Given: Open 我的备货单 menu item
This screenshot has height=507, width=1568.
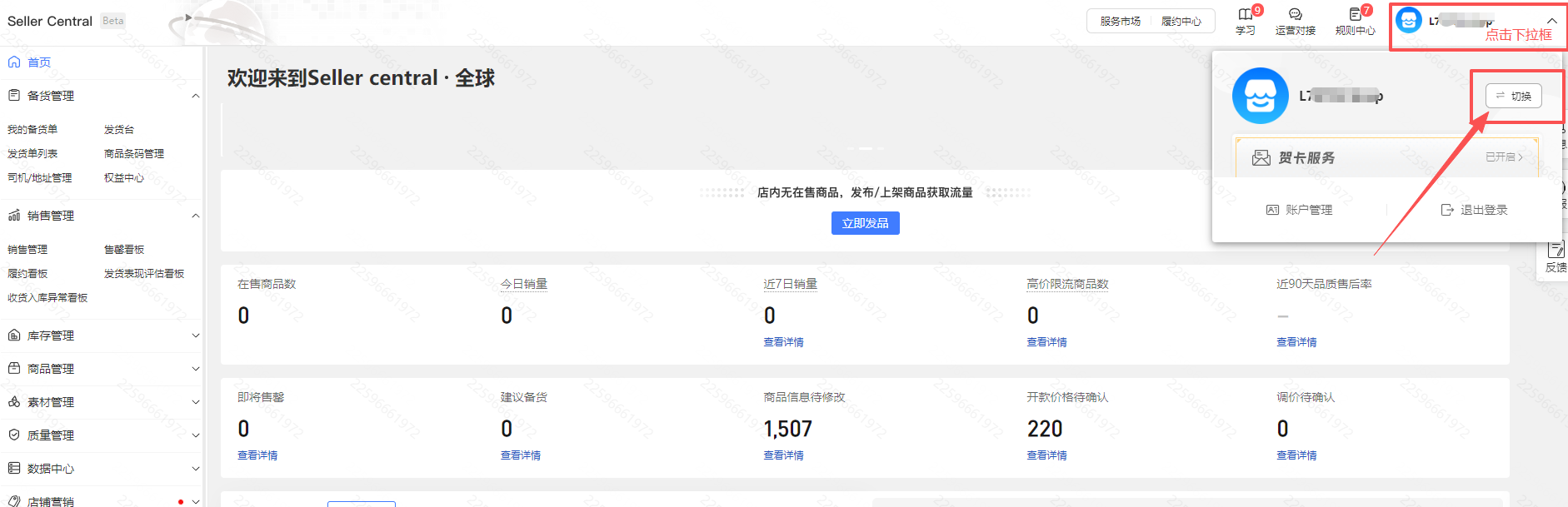Looking at the screenshot, I should point(32,130).
